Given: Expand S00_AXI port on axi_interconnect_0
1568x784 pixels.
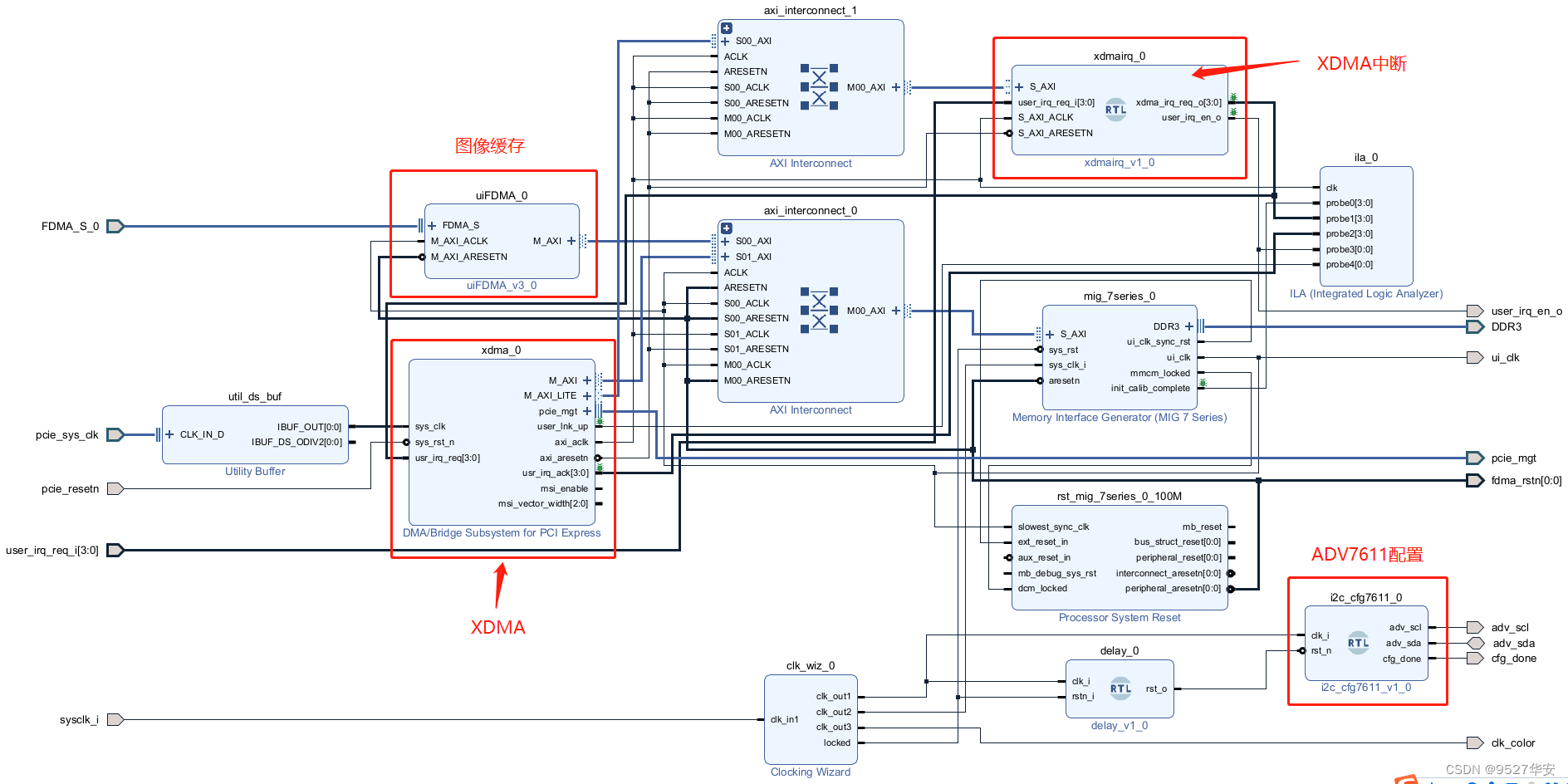Looking at the screenshot, I should [725, 242].
